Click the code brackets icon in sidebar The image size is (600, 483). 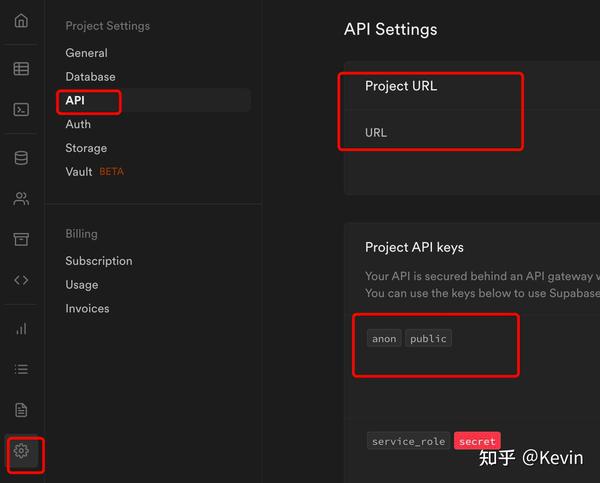tap(21, 280)
